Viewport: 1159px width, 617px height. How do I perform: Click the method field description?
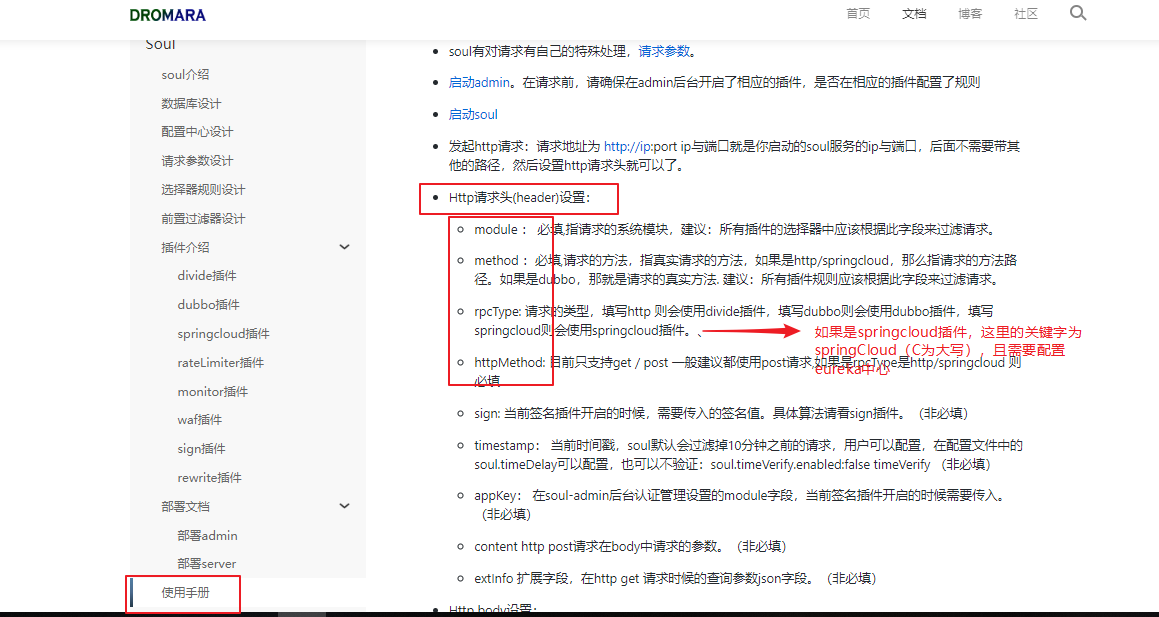(748, 270)
